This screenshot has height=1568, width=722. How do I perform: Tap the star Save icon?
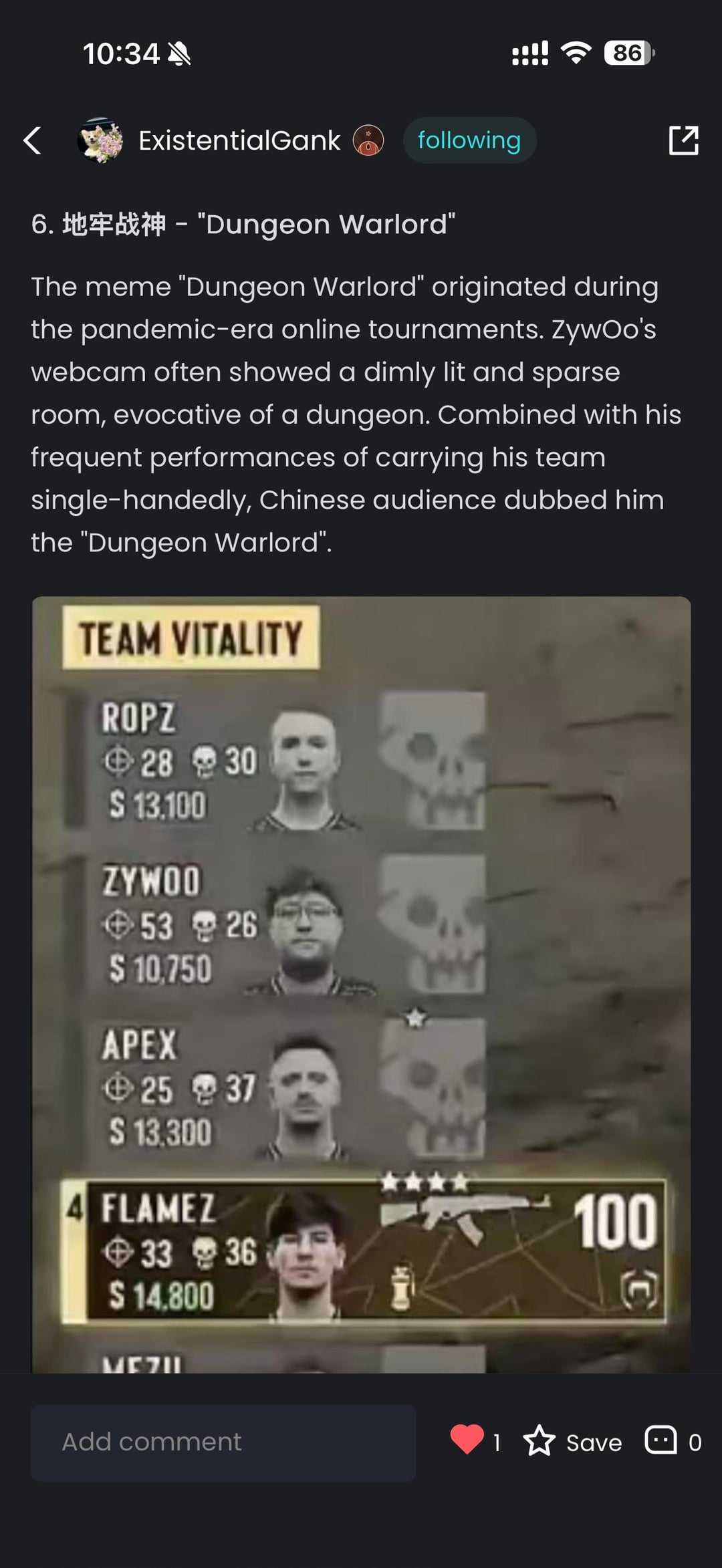(539, 1440)
